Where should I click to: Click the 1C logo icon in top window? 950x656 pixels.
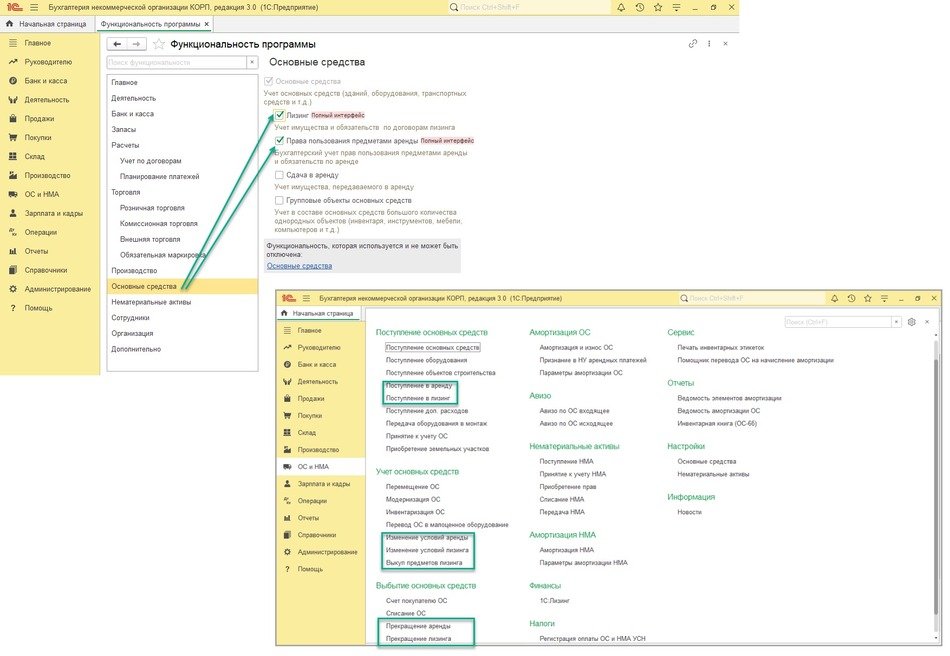pyautogui.click(x=15, y=7)
